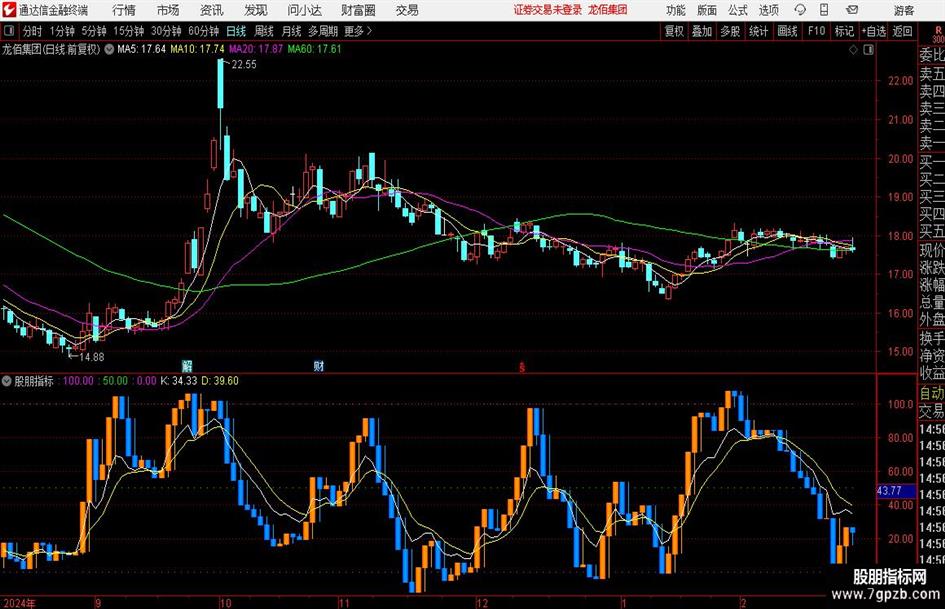Open the customer service headset icon

pyautogui.click(x=800, y=10)
